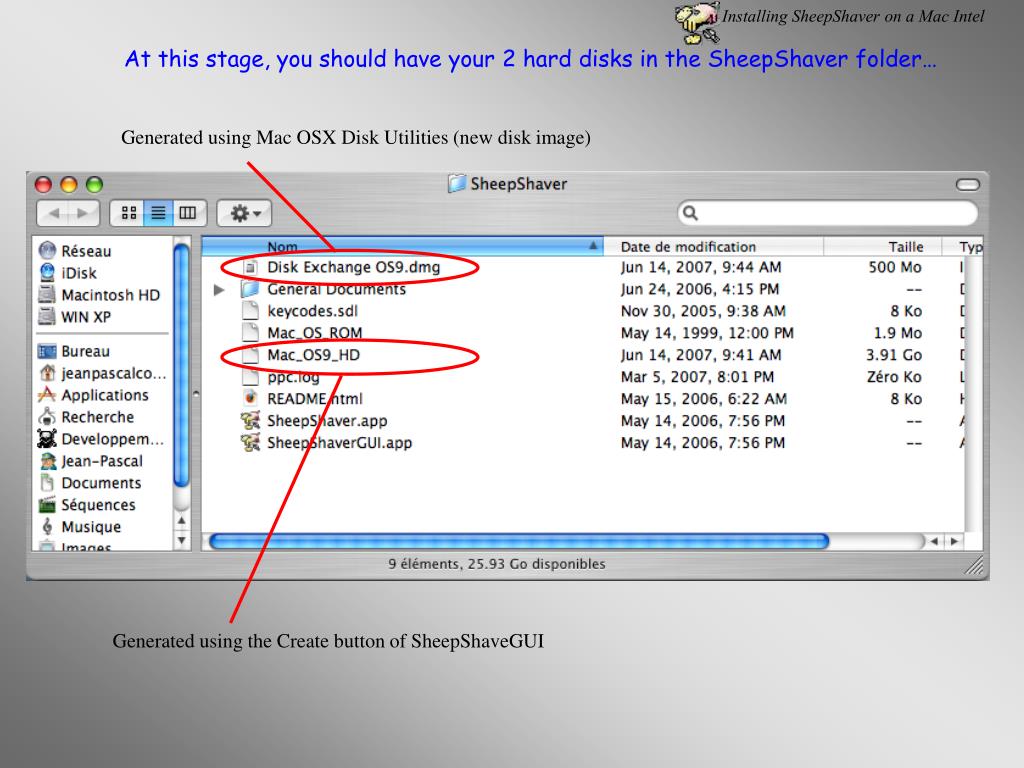The height and width of the screenshot is (768, 1024).
Task: Open the Action gear menu
Action: click(x=244, y=213)
